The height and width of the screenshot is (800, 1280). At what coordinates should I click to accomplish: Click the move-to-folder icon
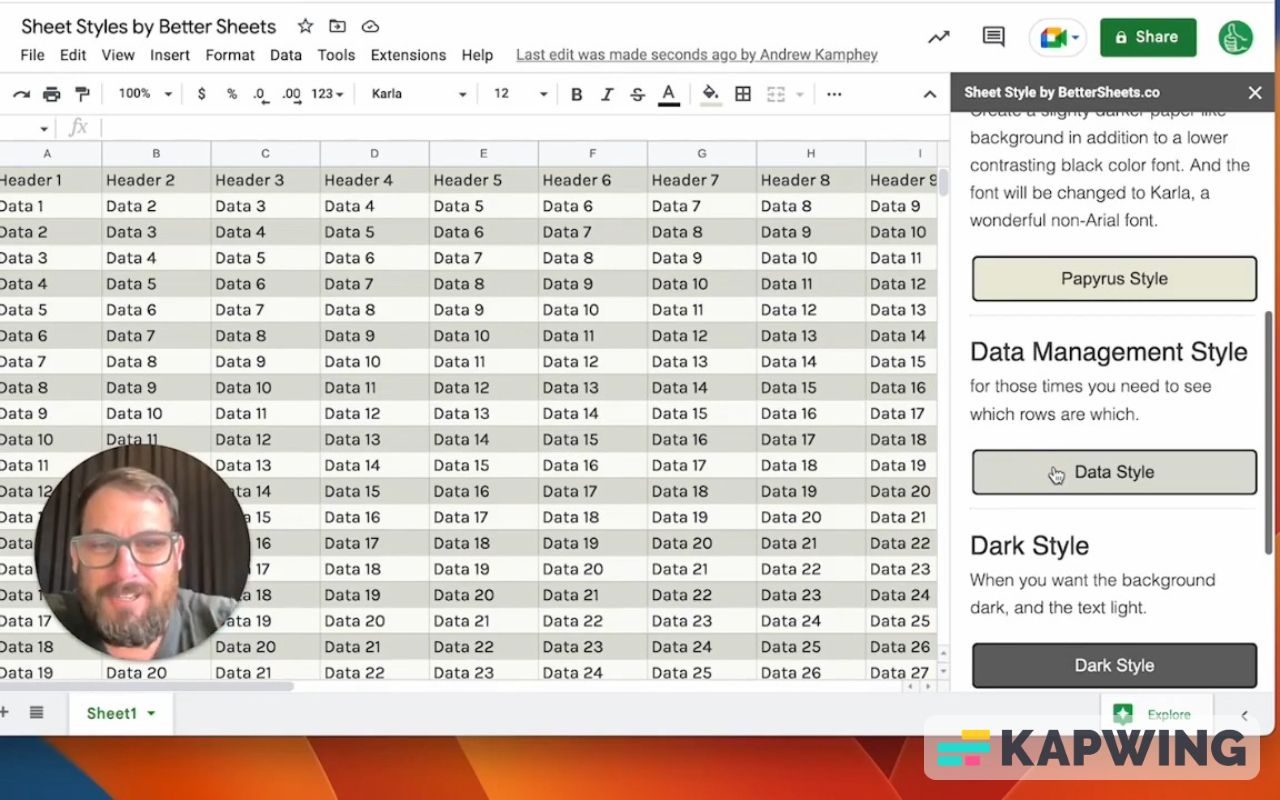(337, 26)
